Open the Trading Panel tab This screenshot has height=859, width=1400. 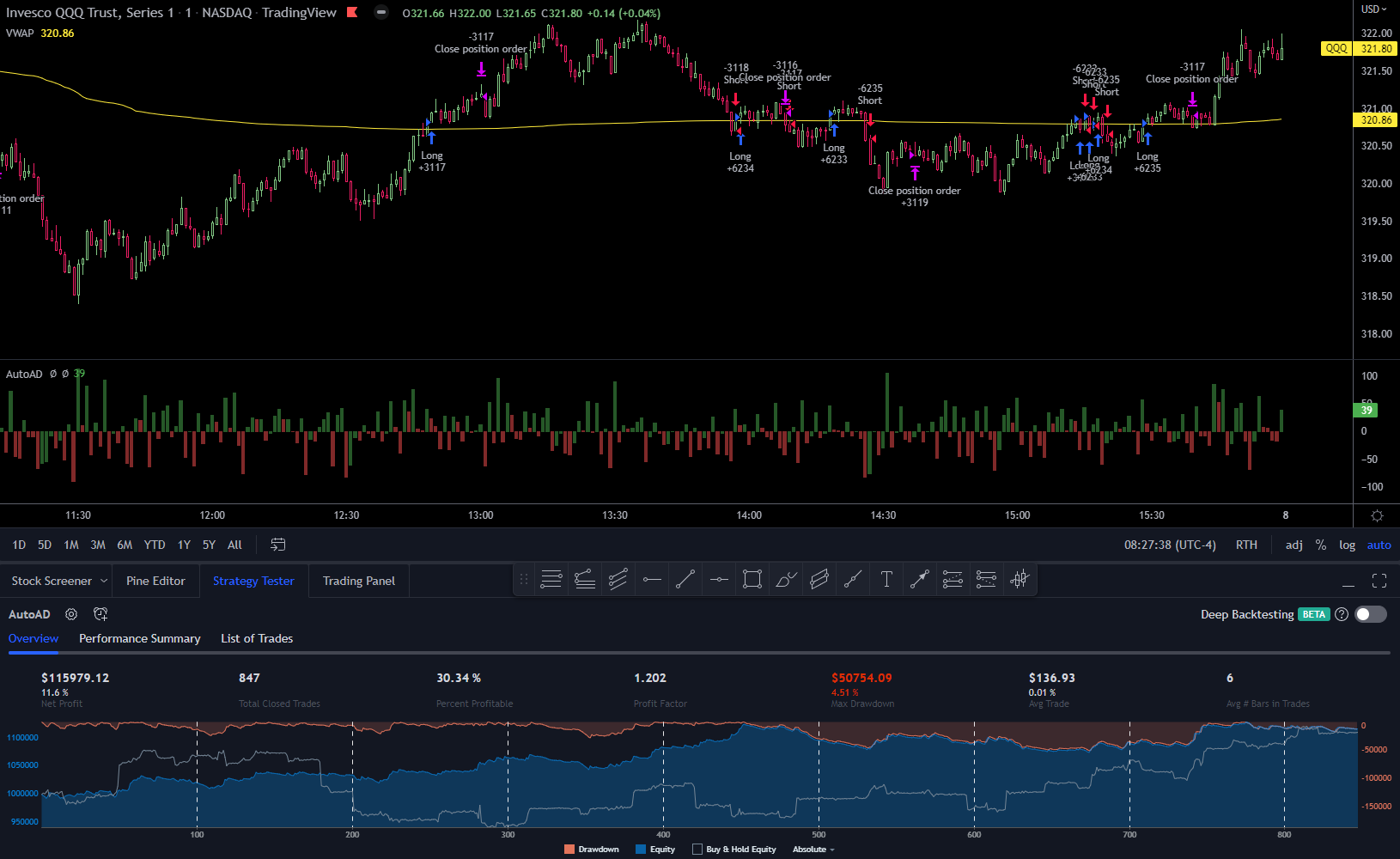coord(359,581)
